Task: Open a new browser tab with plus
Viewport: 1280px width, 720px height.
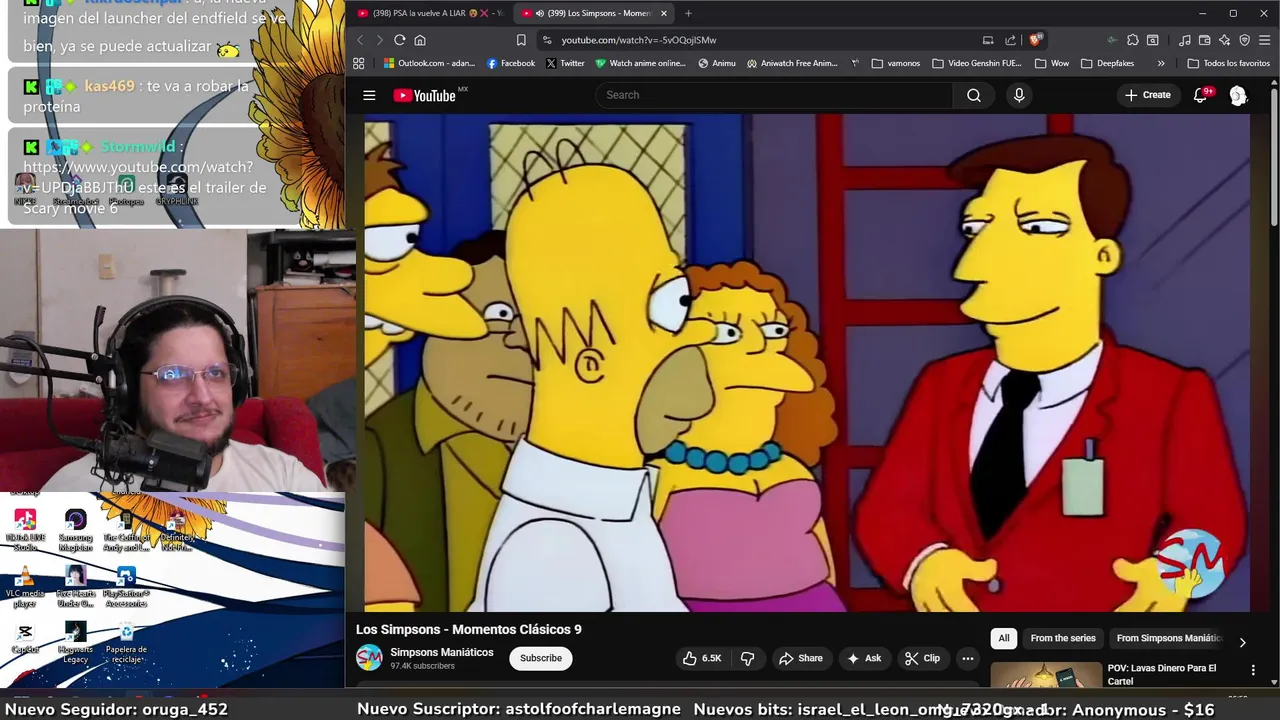Action: click(x=688, y=13)
